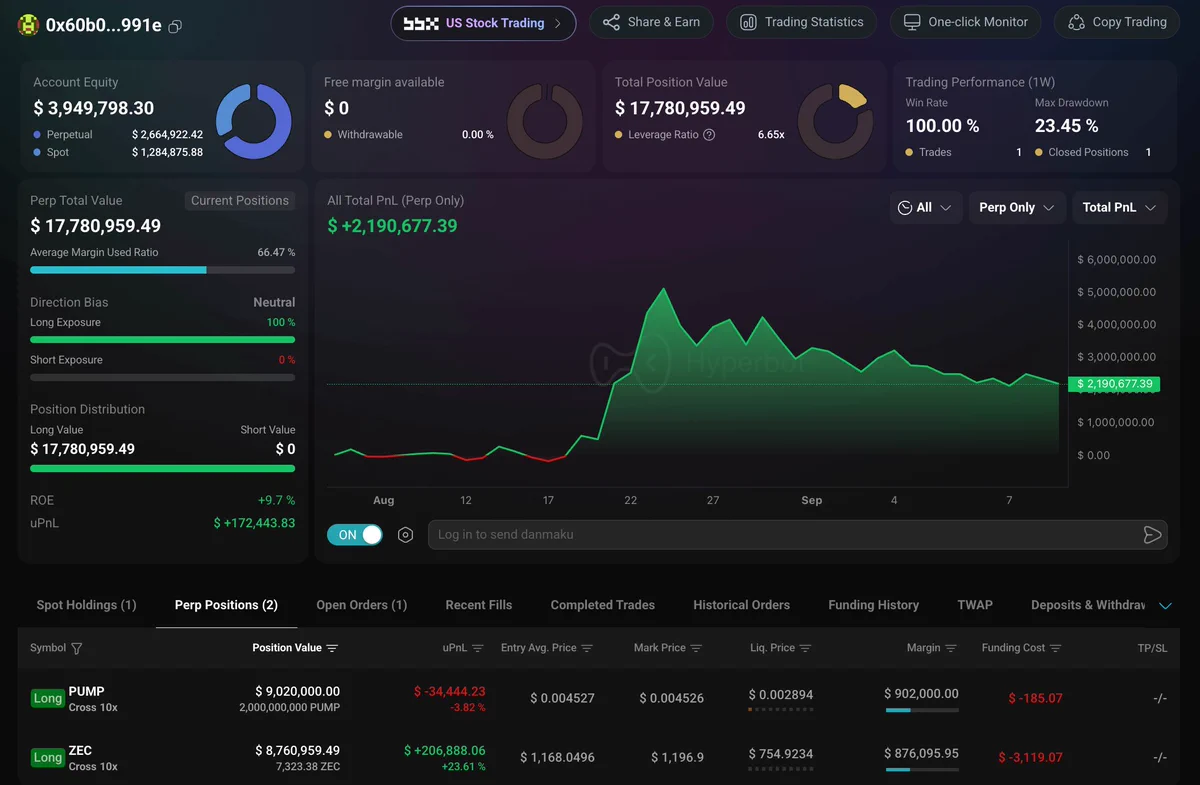Screen dimensions: 1200x785
Task: Copy the wallet address 0x60b0...991e
Action: click(175, 26)
